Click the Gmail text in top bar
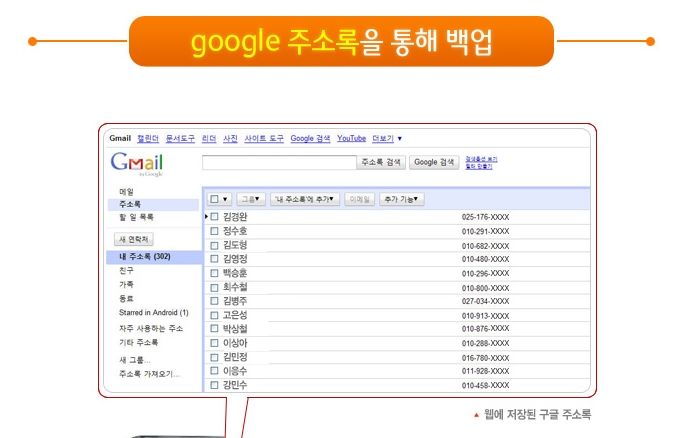The height and width of the screenshot is (438, 688). [x=120, y=138]
